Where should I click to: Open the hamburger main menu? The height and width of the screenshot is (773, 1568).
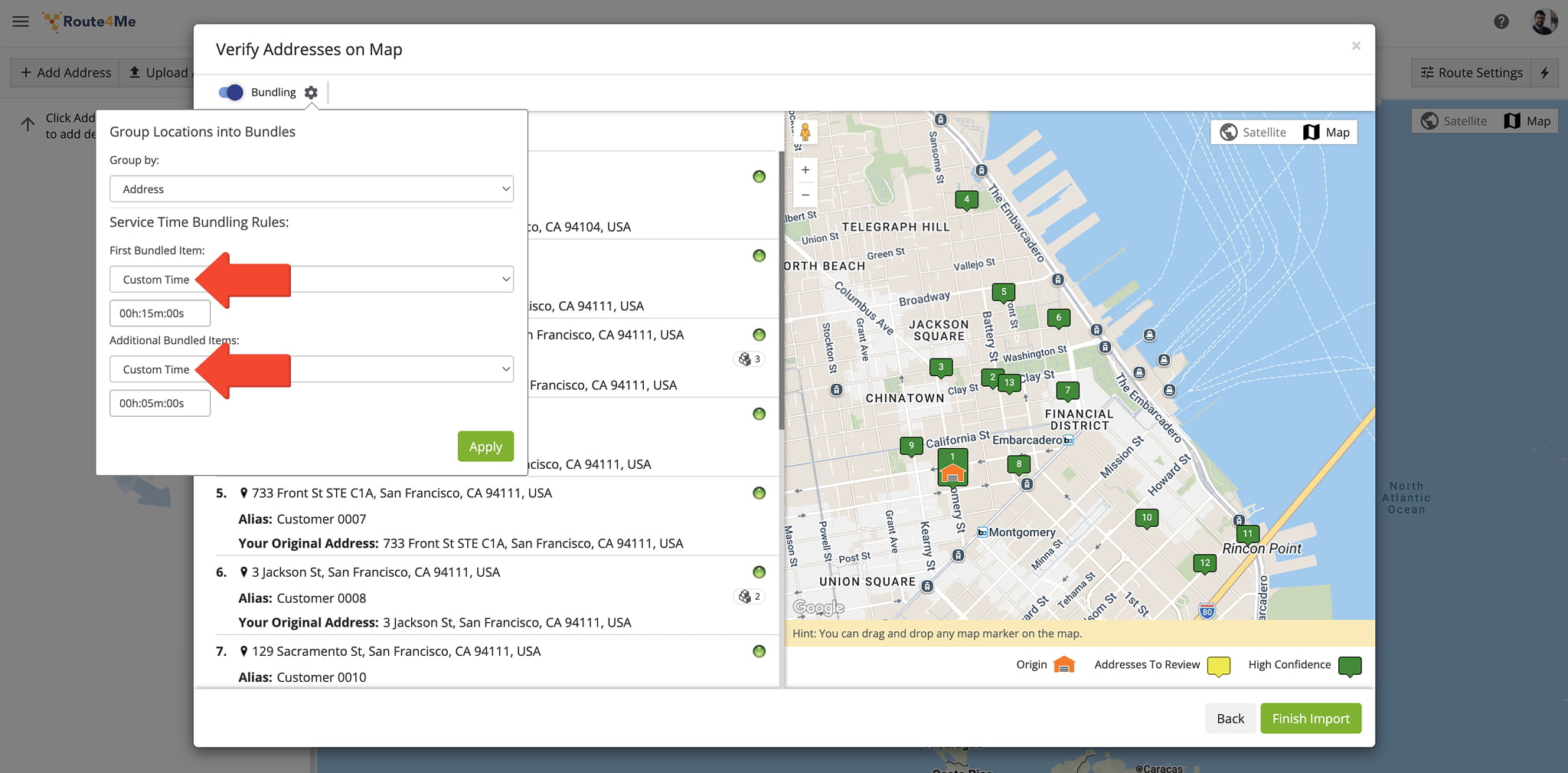pyautogui.click(x=21, y=21)
